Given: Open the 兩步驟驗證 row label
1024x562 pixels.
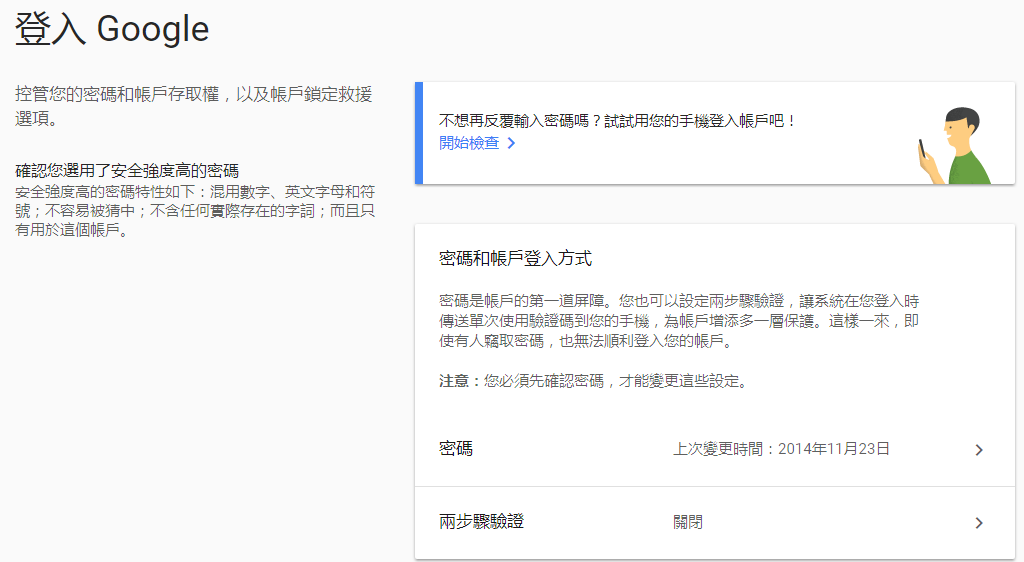Looking at the screenshot, I should pyautogui.click(x=482, y=522).
